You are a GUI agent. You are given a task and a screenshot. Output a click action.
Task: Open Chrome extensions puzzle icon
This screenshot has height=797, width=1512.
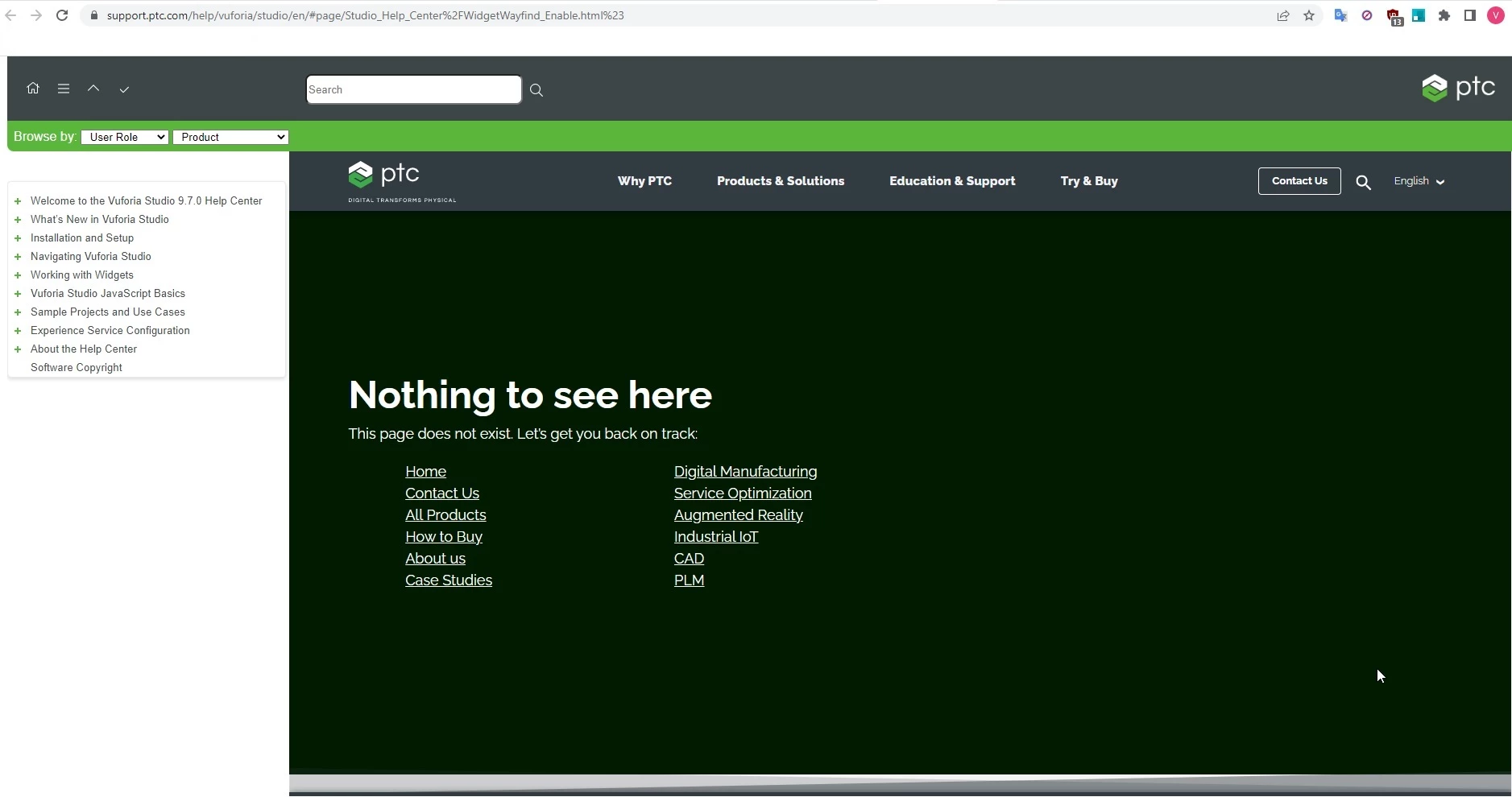pyautogui.click(x=1444, y=15)
